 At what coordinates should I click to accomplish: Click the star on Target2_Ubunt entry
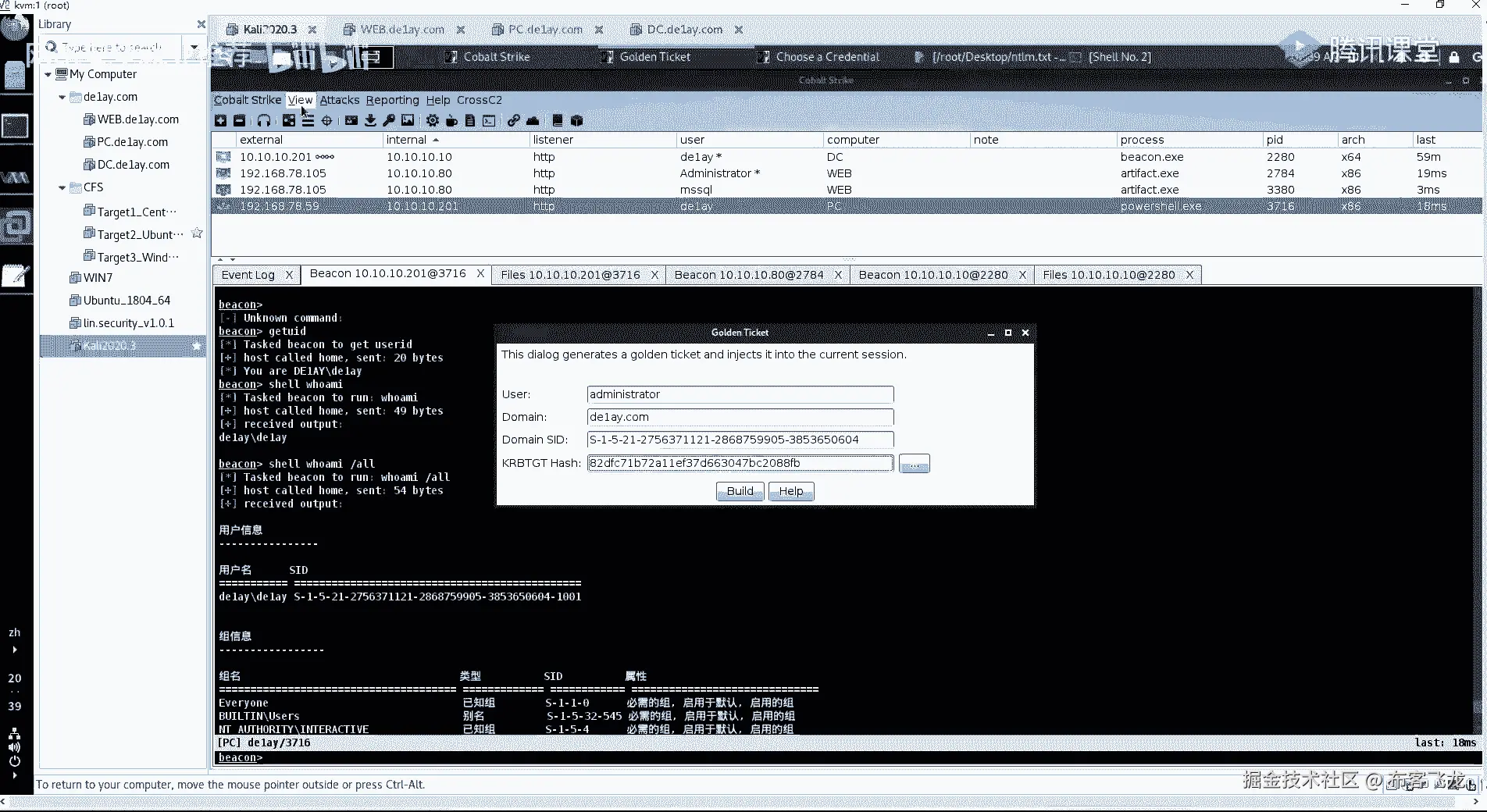click(197, 233)
